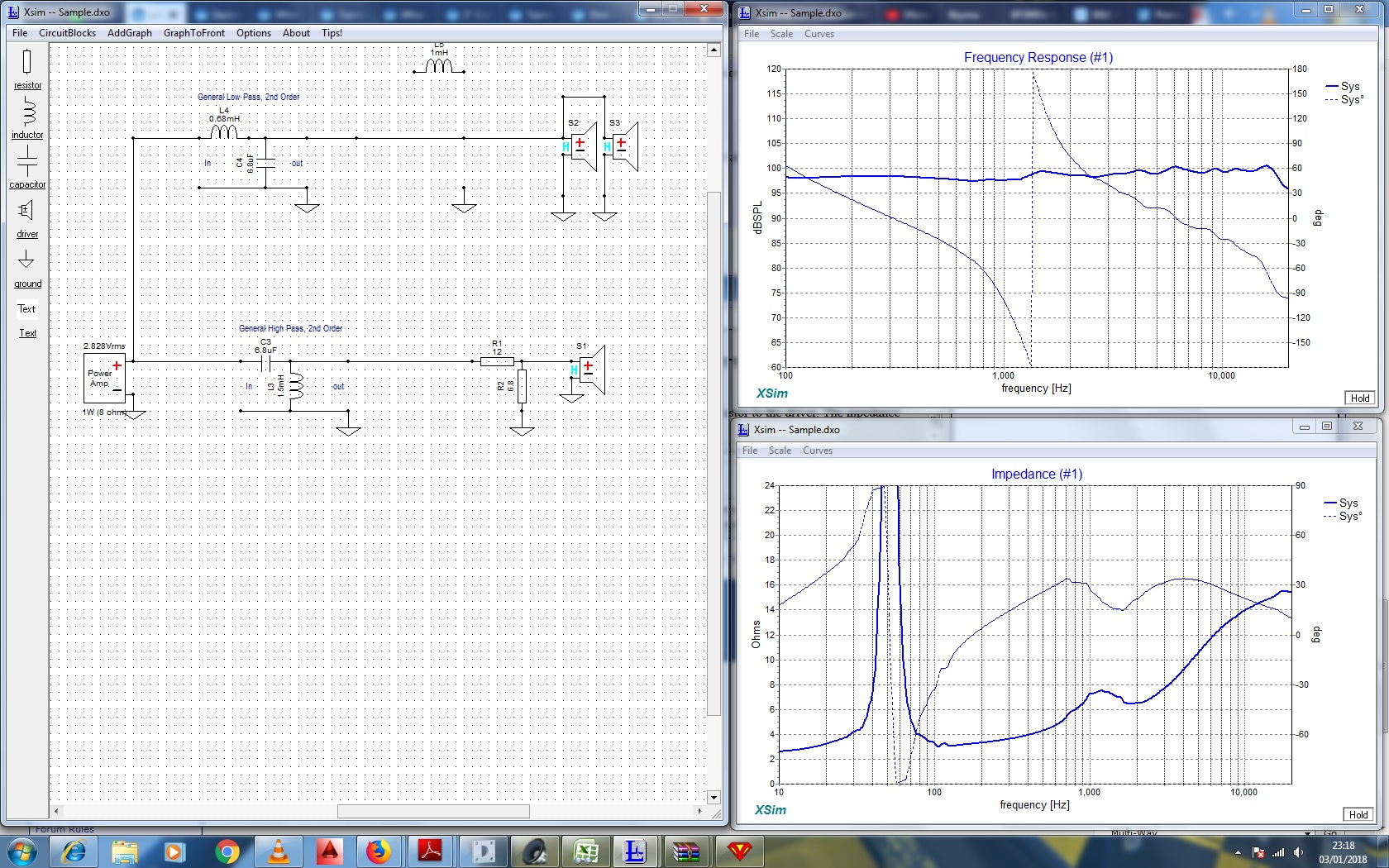Screen dimensions: 1389x868
Task: Select driver S1 in the schematic
Action: 591,370
